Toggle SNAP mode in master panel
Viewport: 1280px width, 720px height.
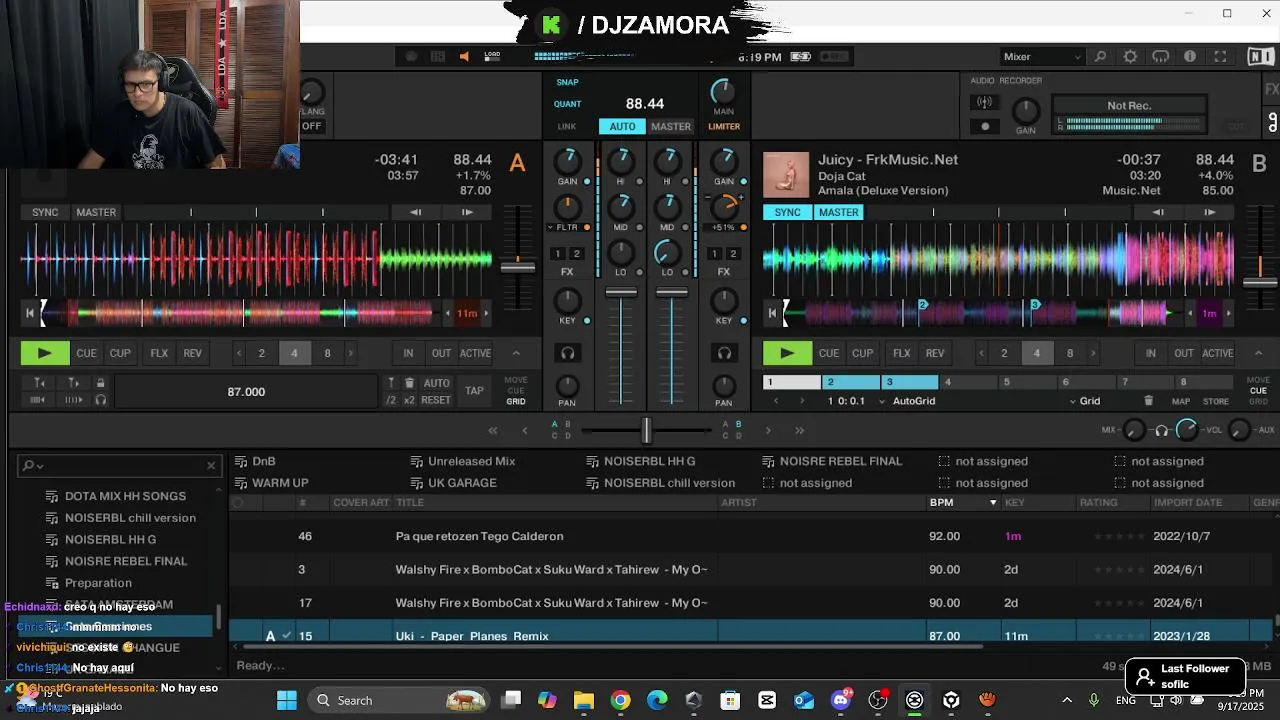click(567, 82)
